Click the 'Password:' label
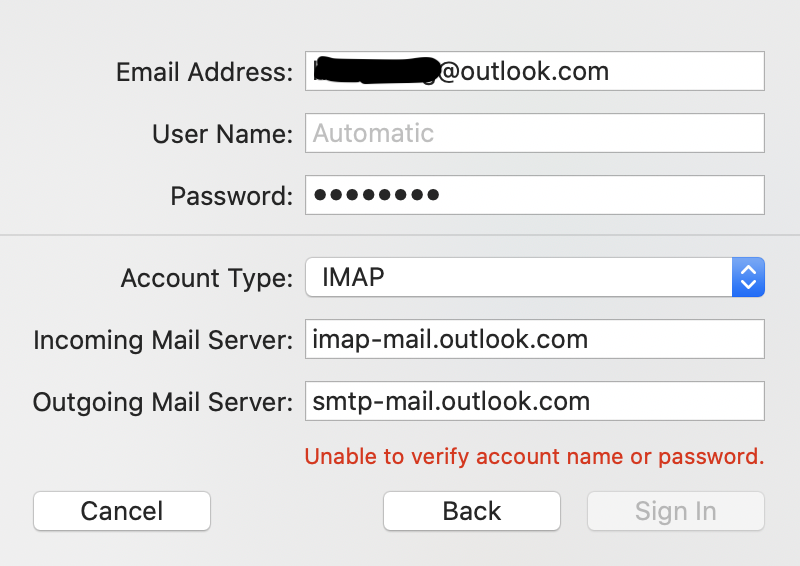Screen dimensions: 800x566 tap(231, 196)
